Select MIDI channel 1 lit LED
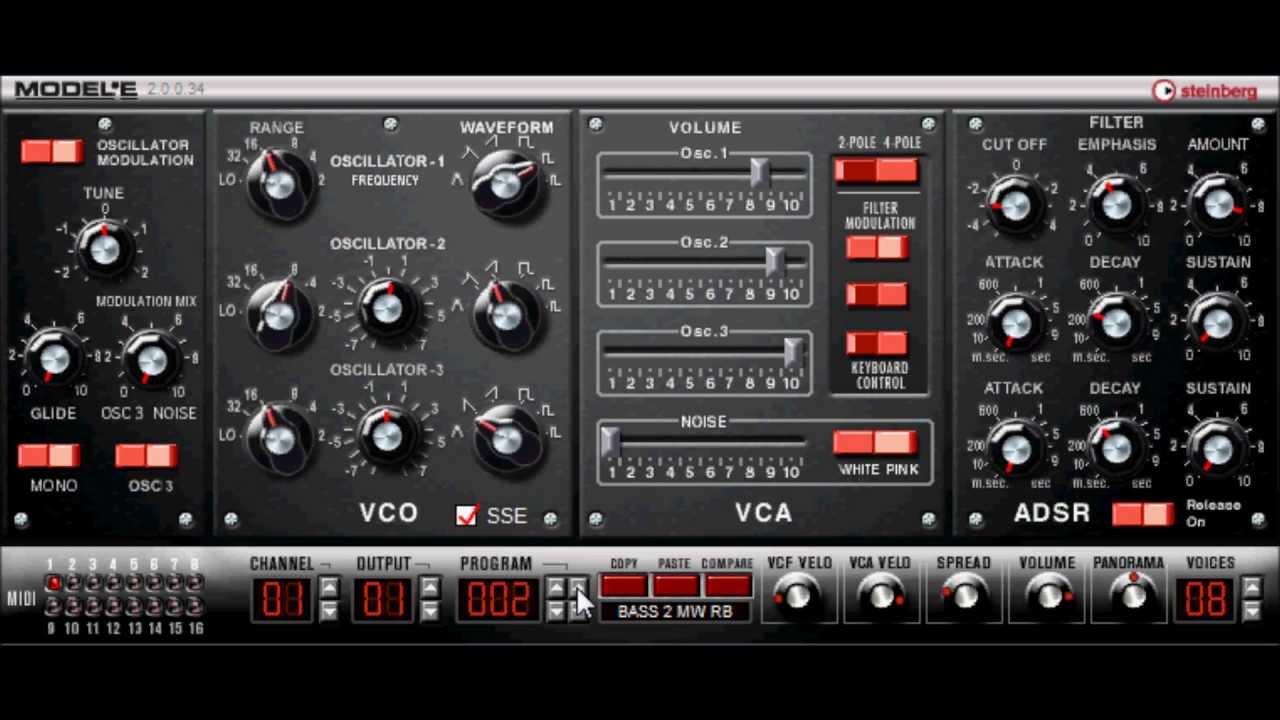Viewport: 1280px width, 720px height. [x=53, y=583]
